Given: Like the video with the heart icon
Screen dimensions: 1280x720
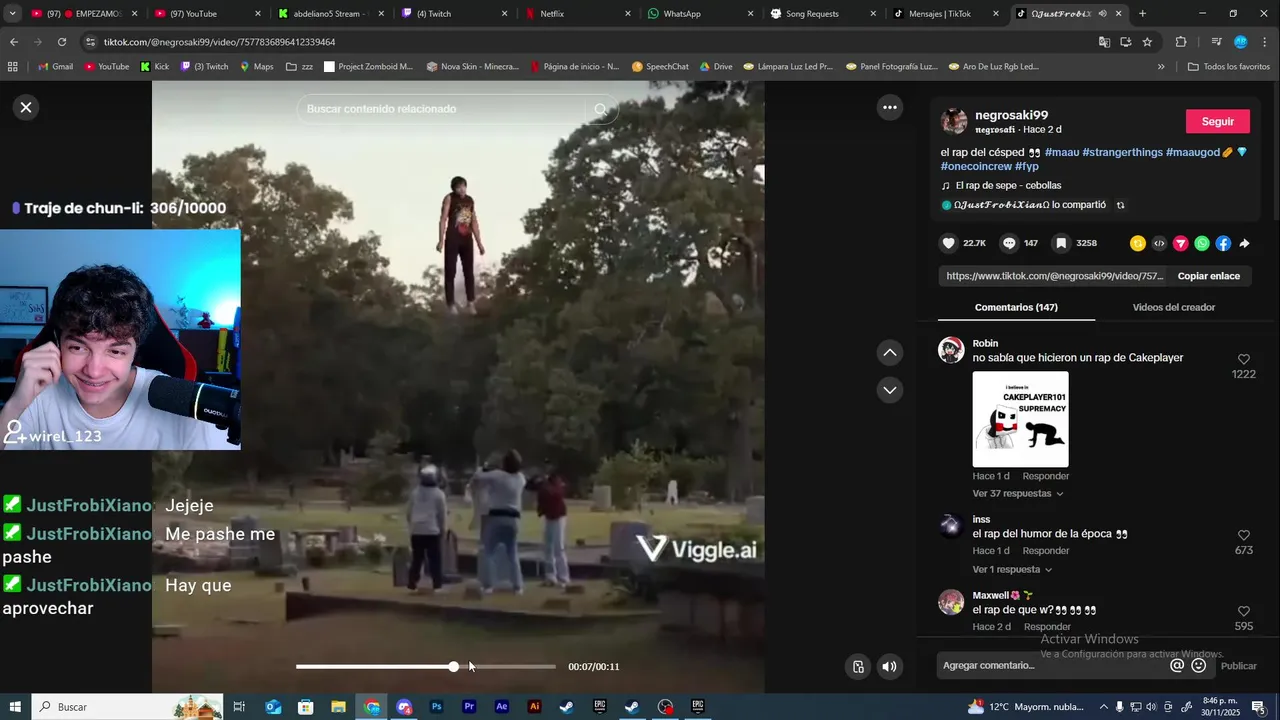Looking at the screenshot, I should point(949,243).
